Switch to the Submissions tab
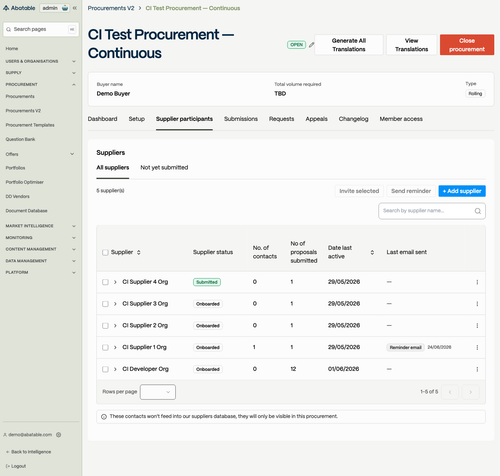This screenshot has width=500, height=476. (x=241, y=119)
